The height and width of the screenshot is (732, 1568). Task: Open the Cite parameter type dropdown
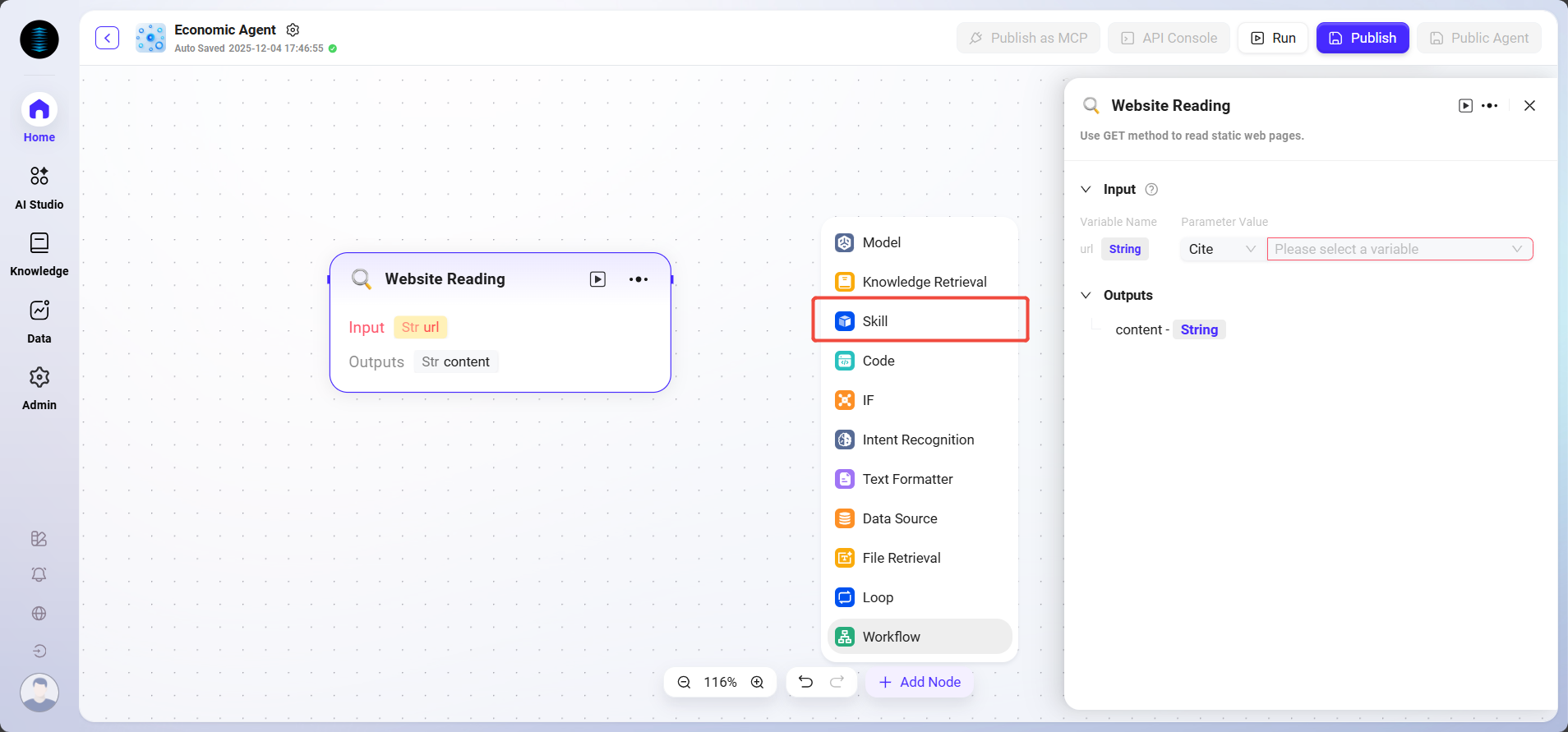(1221, 249)
